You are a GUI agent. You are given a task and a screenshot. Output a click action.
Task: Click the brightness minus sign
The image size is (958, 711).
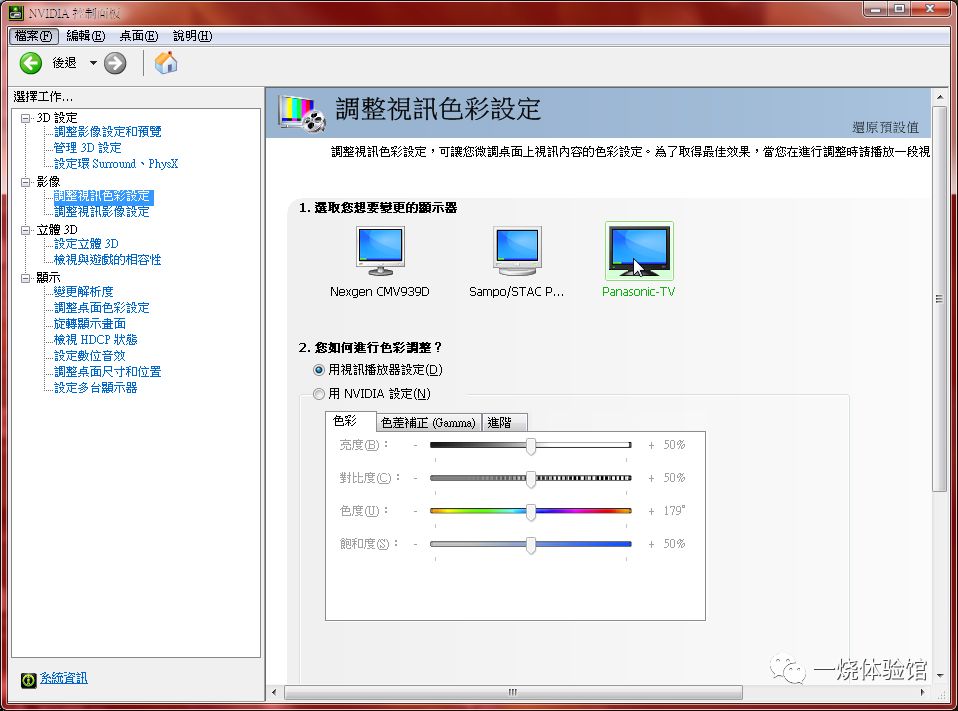[x=415, y=445]
